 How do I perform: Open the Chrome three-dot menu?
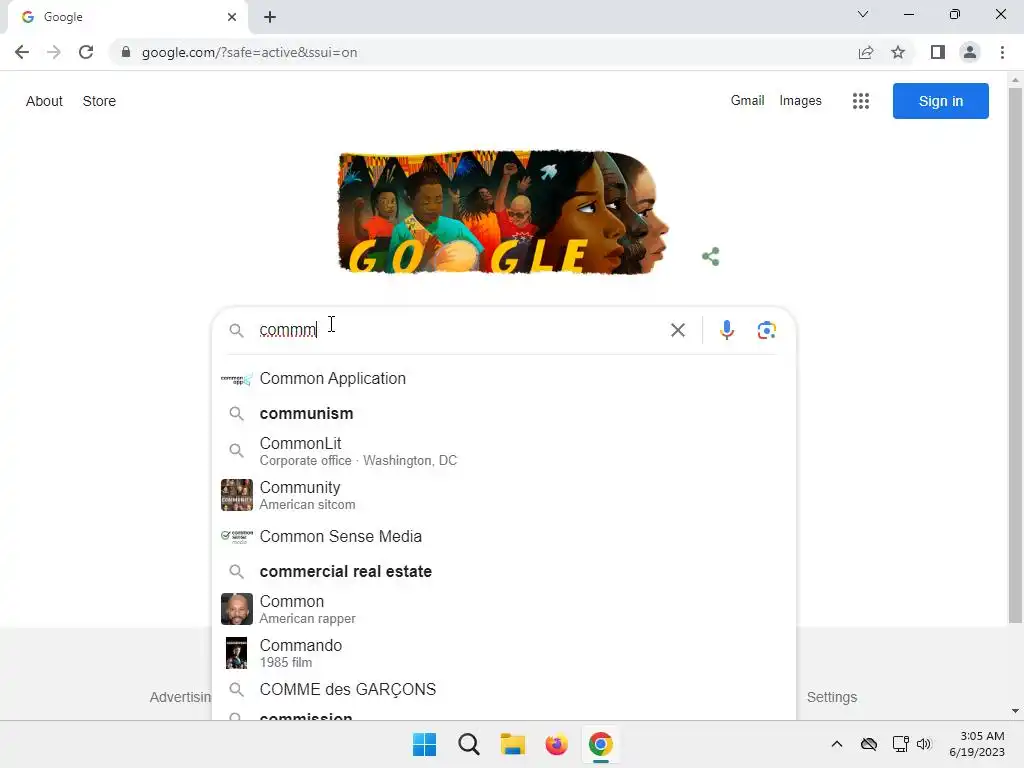(1002, 52)
